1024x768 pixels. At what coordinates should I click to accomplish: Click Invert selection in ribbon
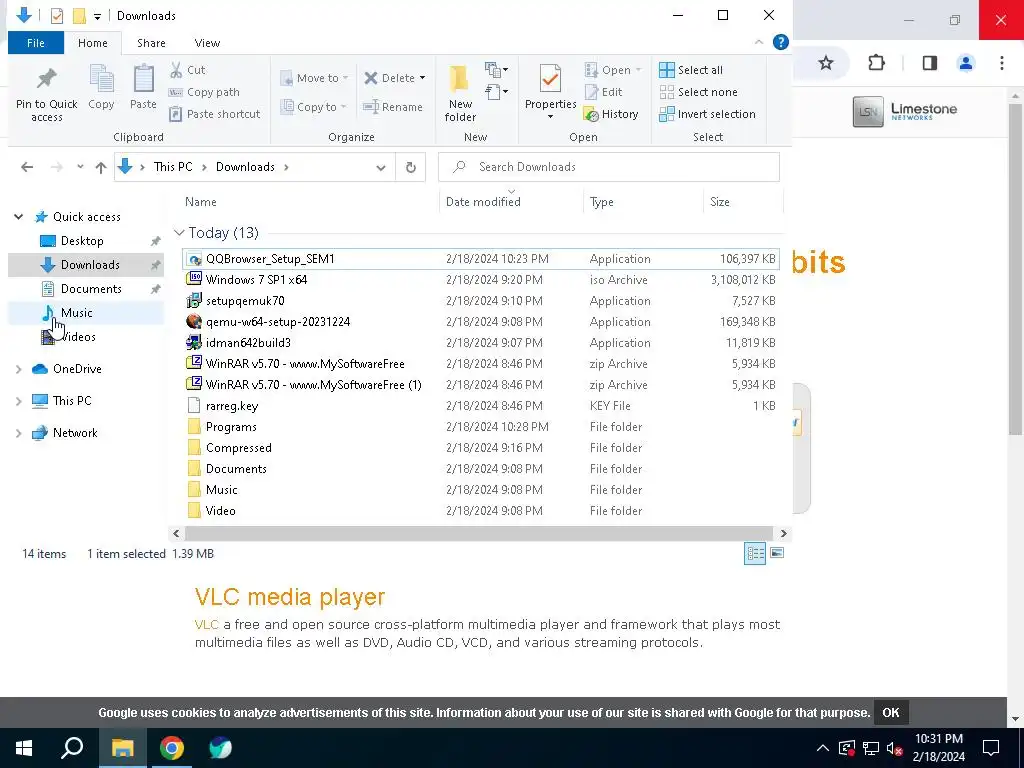[x=707, y=114]
